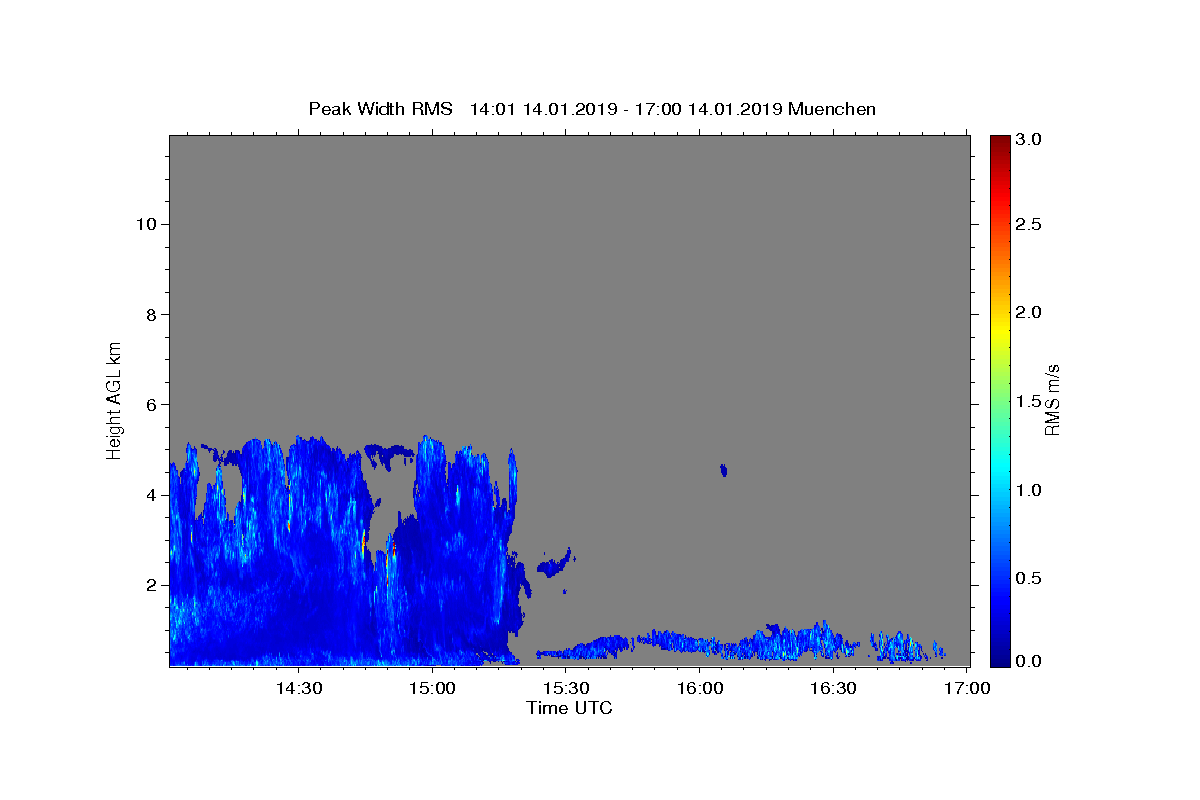Click the small detached echo patch after 15:30 at 2.5 km

click(555, 564)
